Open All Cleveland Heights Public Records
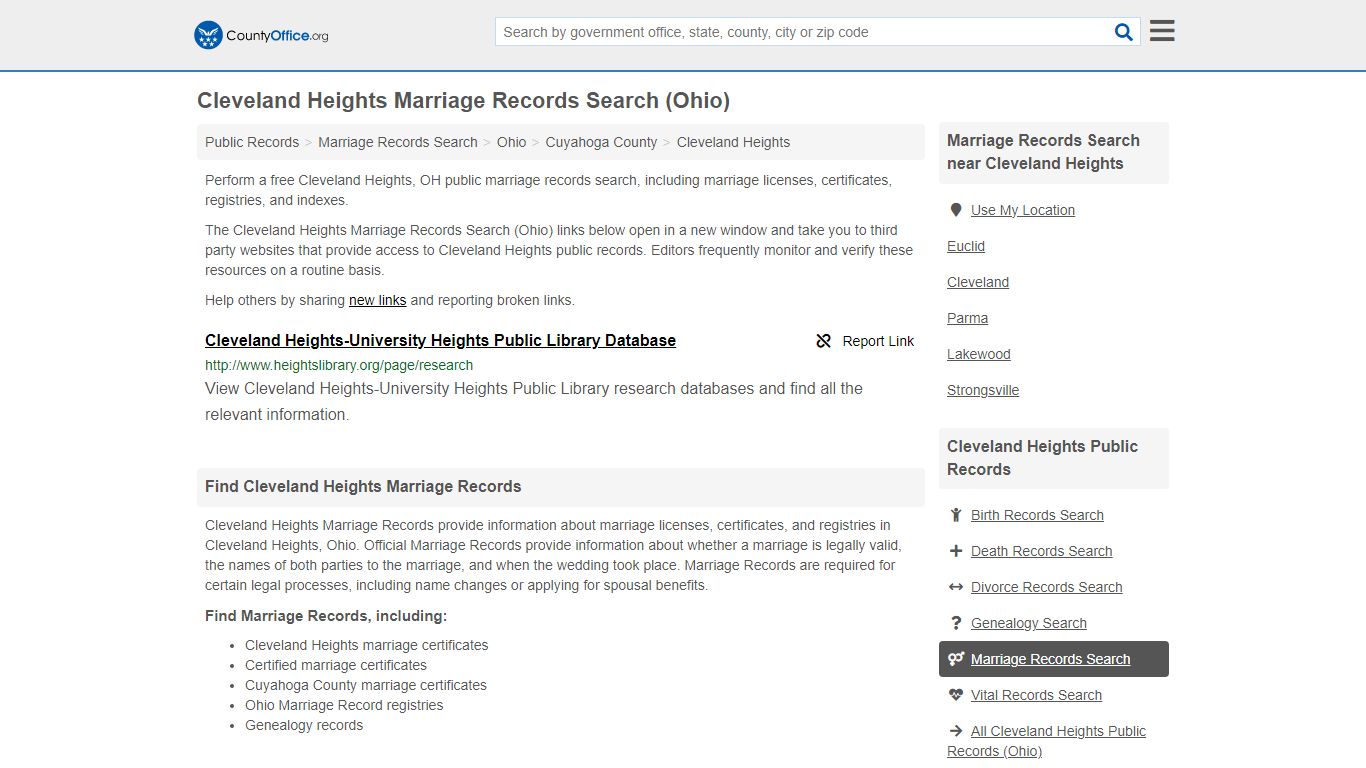1366x768 pixels. [x=1046, y=741]
